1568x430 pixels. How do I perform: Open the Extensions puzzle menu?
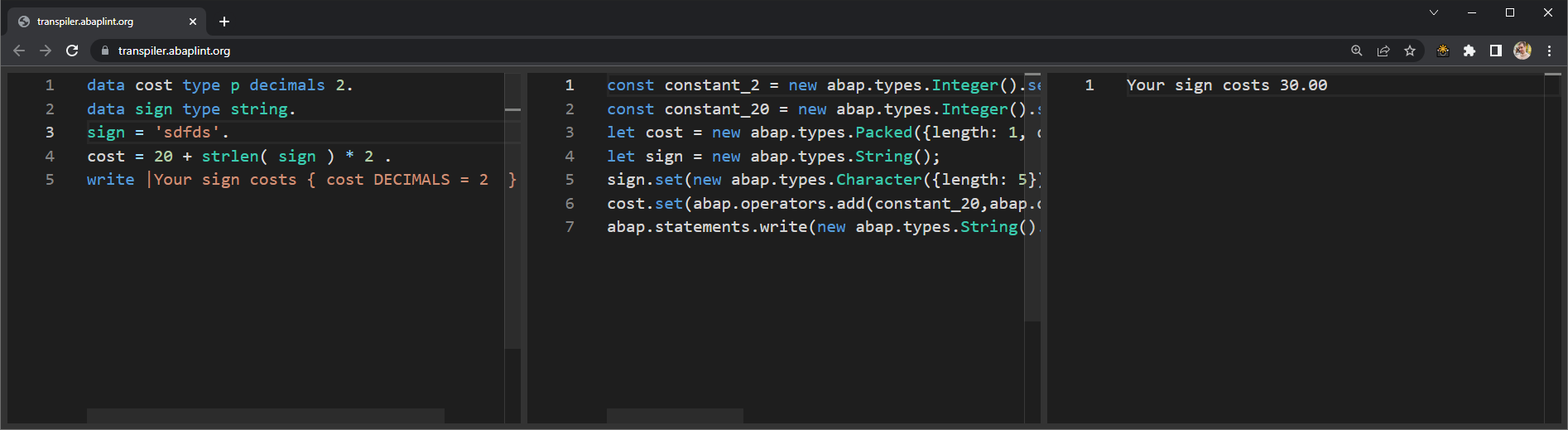(1469, 51)
